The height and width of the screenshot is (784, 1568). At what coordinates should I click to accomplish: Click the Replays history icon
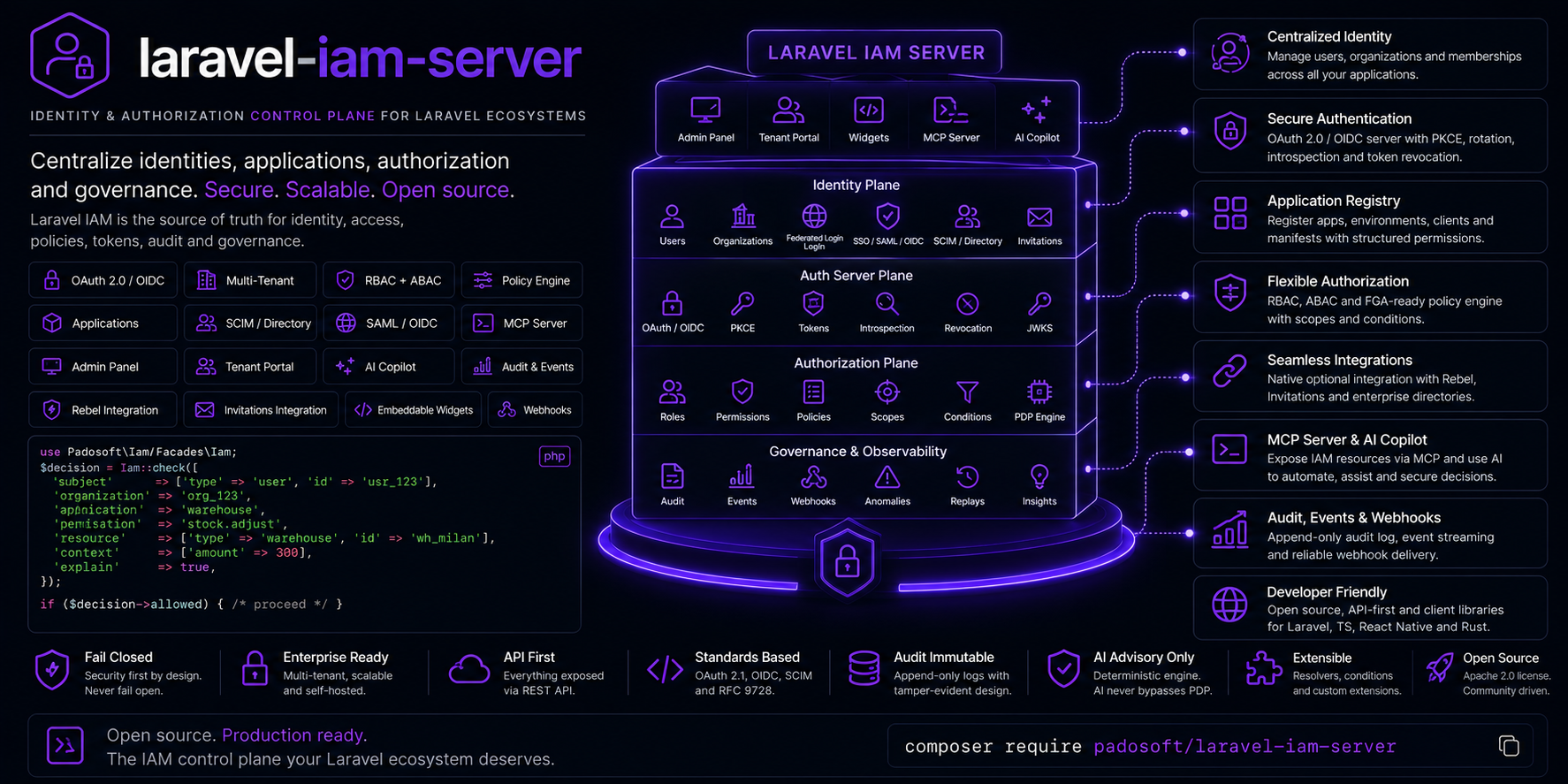(x=968, y=477)
